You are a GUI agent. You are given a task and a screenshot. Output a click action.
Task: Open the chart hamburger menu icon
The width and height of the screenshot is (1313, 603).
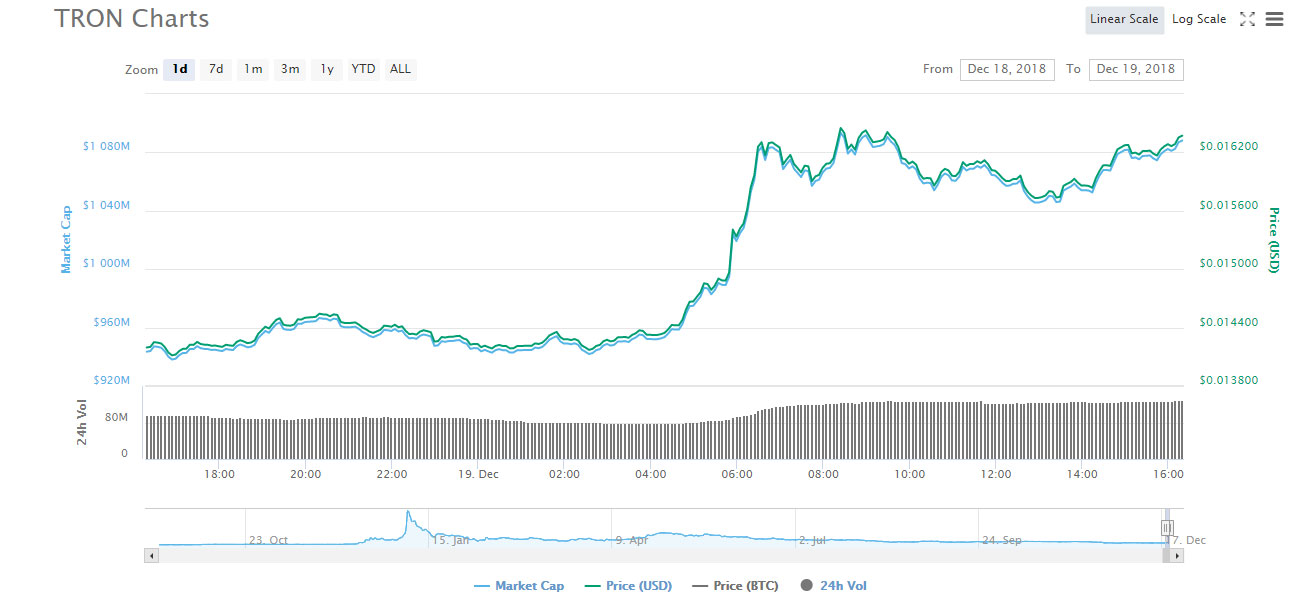1274,19
